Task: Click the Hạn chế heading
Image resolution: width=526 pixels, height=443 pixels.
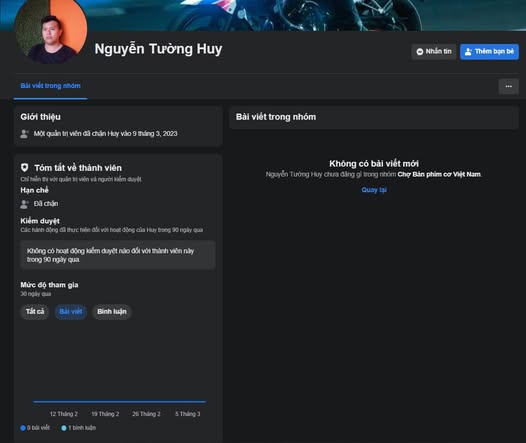Action: 34,190
